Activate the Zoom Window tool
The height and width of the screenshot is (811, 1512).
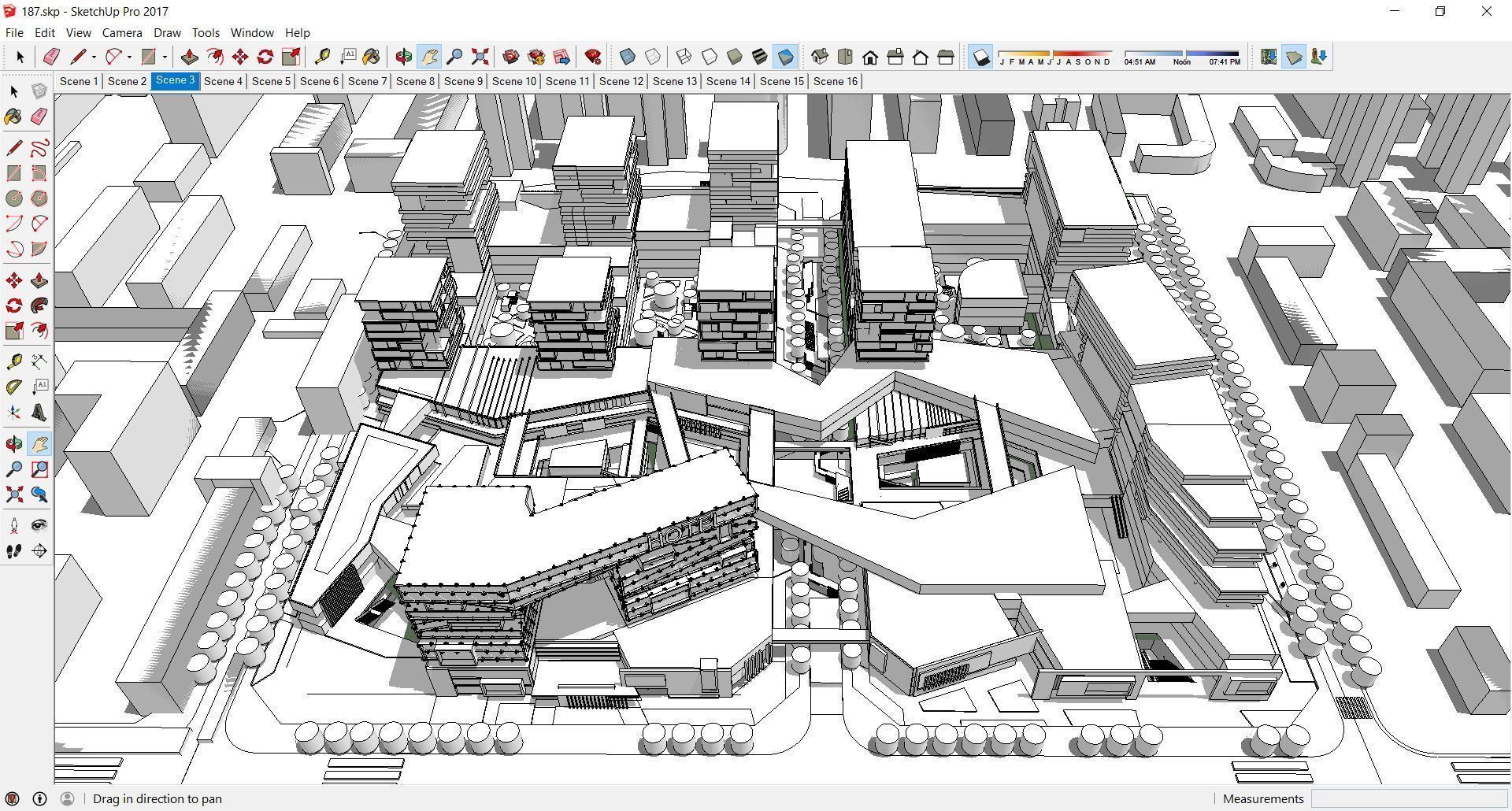39,469
